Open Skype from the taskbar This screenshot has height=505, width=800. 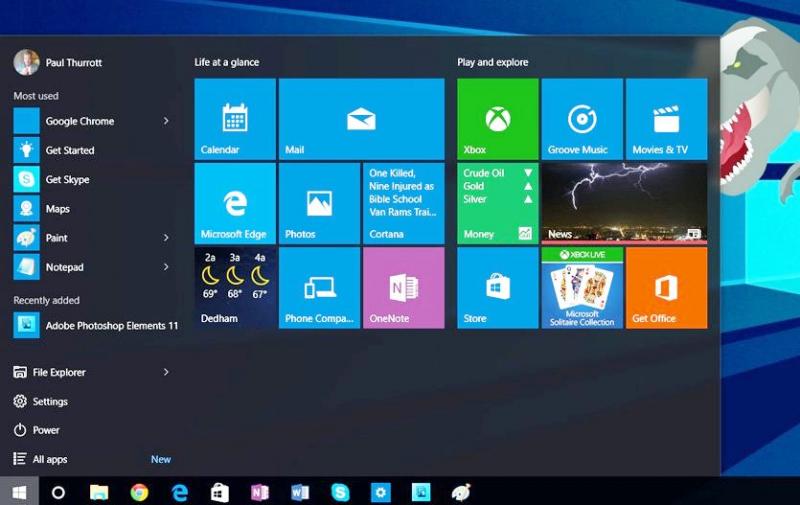coord(340,492)
